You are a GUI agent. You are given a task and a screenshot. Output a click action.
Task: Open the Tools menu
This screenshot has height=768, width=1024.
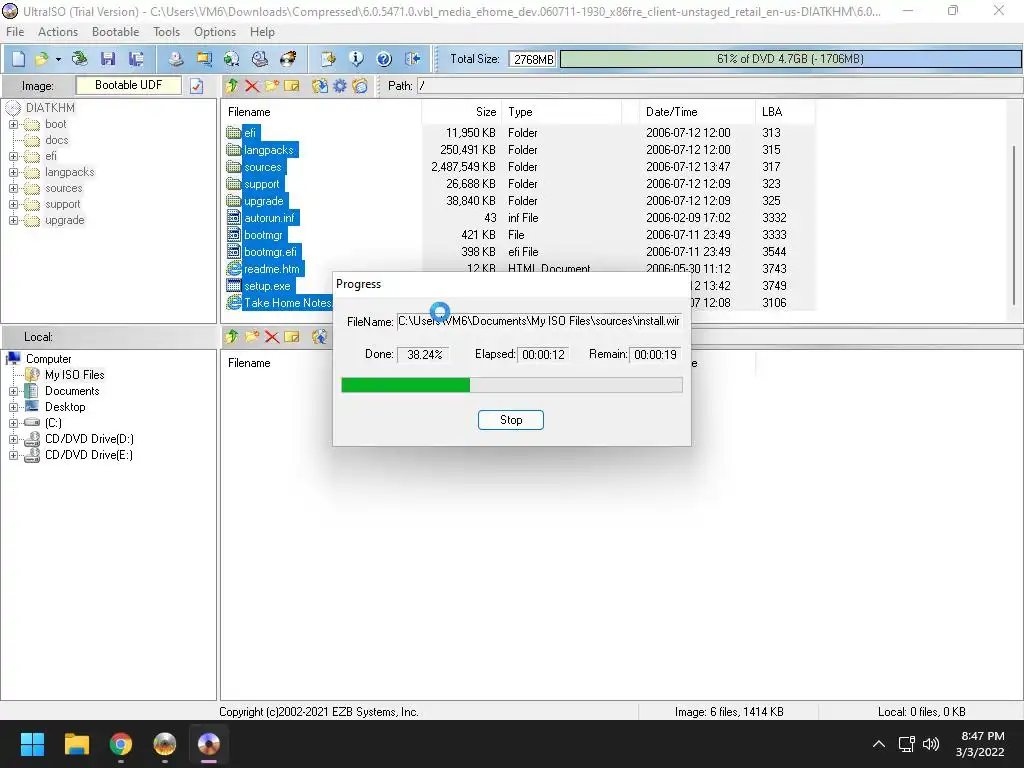(167, 32)
